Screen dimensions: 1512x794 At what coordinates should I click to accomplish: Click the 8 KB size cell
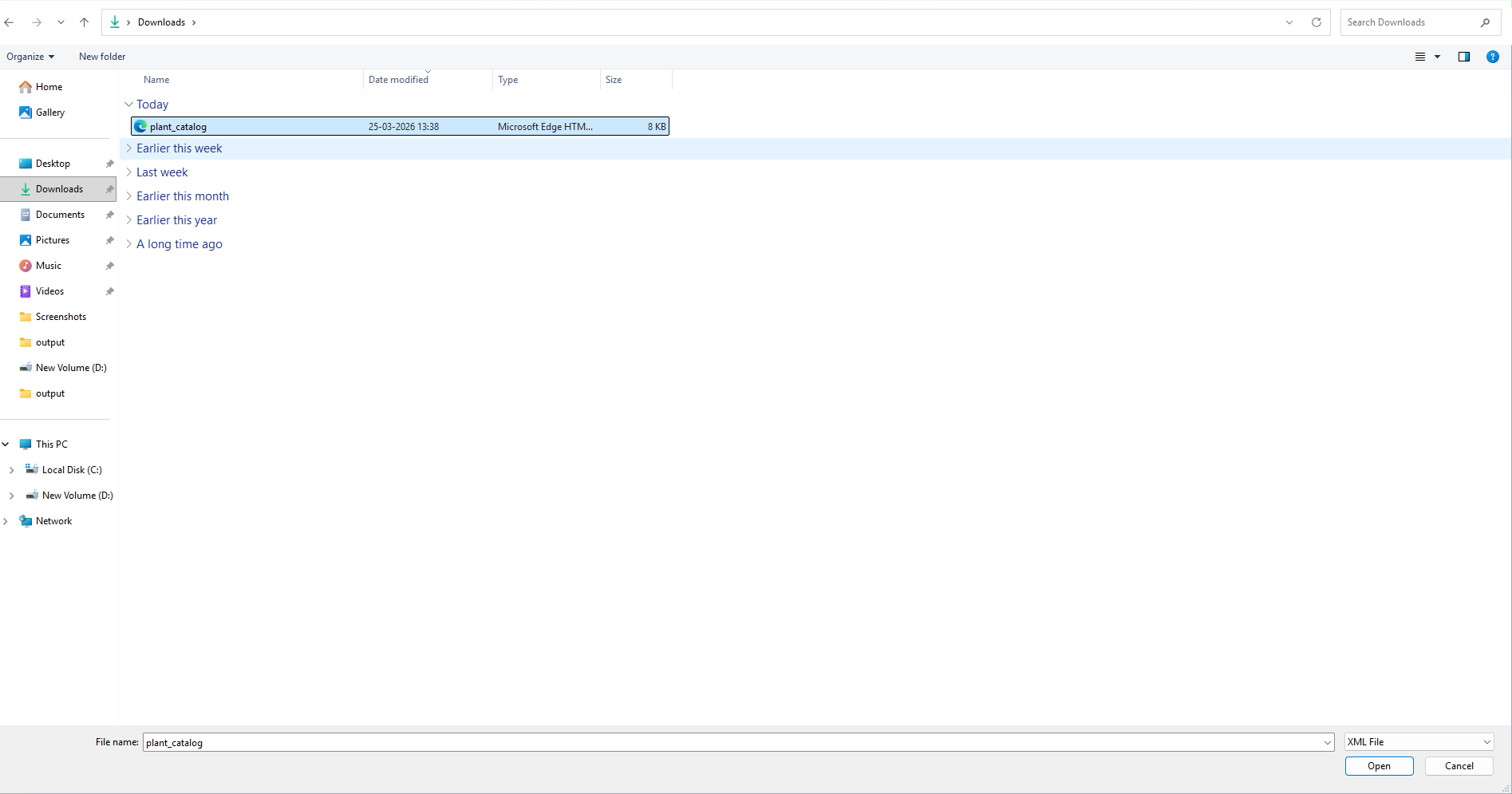click(657, 127)
